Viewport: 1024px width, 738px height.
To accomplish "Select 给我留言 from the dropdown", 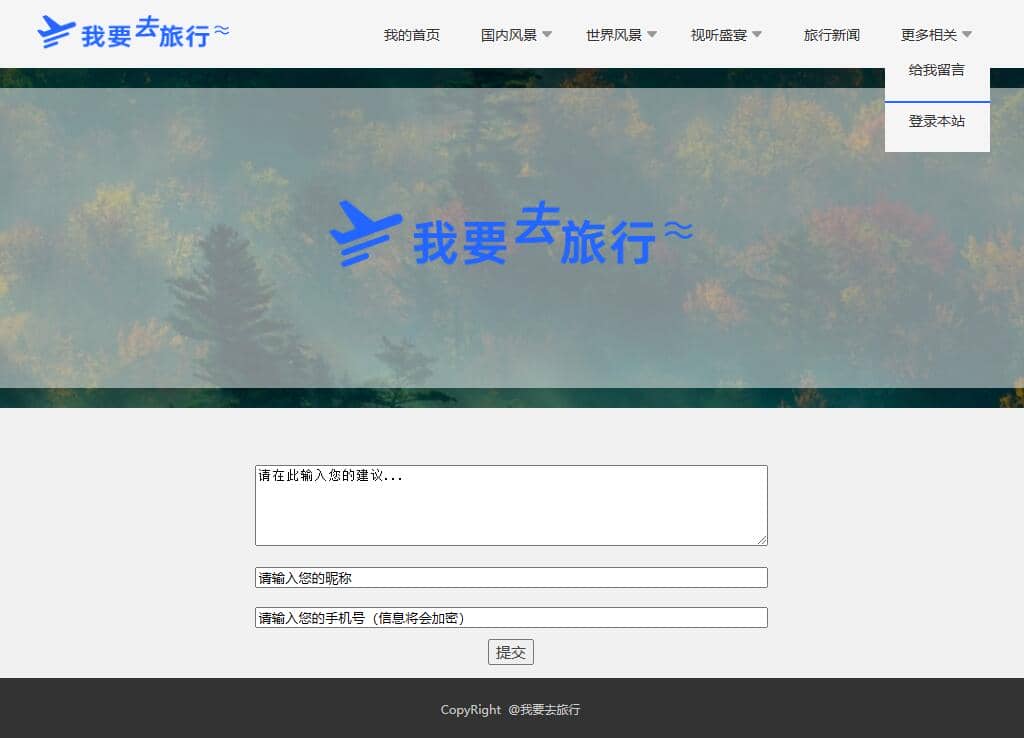I will click(x=936, y=71).
